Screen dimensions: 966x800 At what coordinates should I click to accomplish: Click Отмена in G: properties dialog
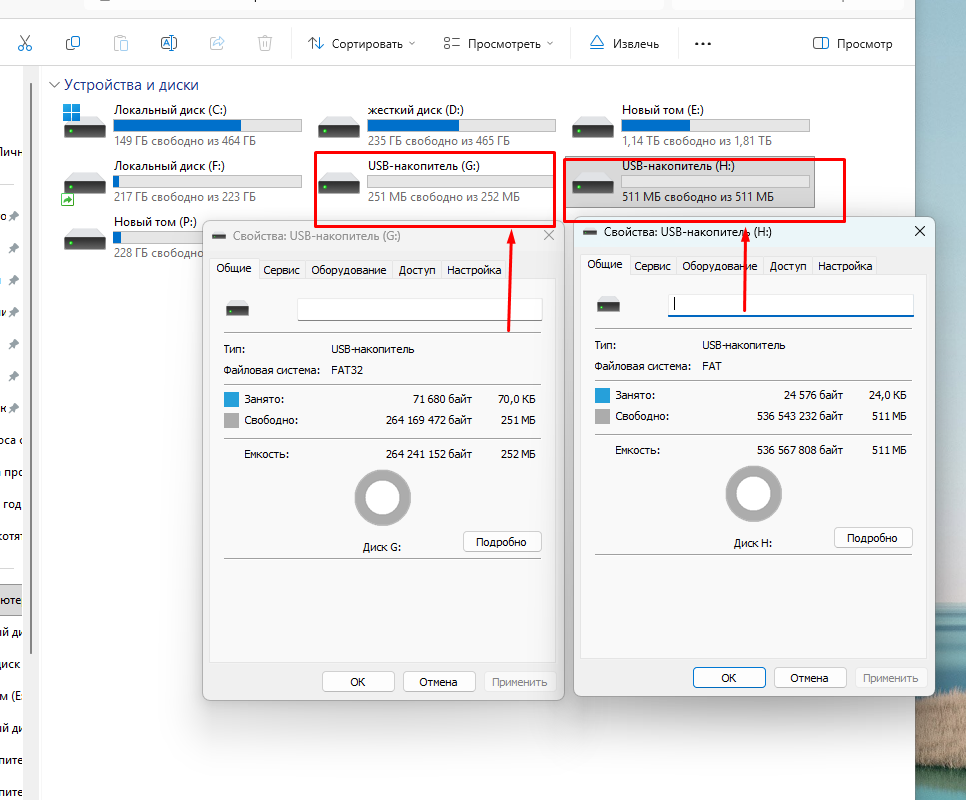(x=439, y=682)
